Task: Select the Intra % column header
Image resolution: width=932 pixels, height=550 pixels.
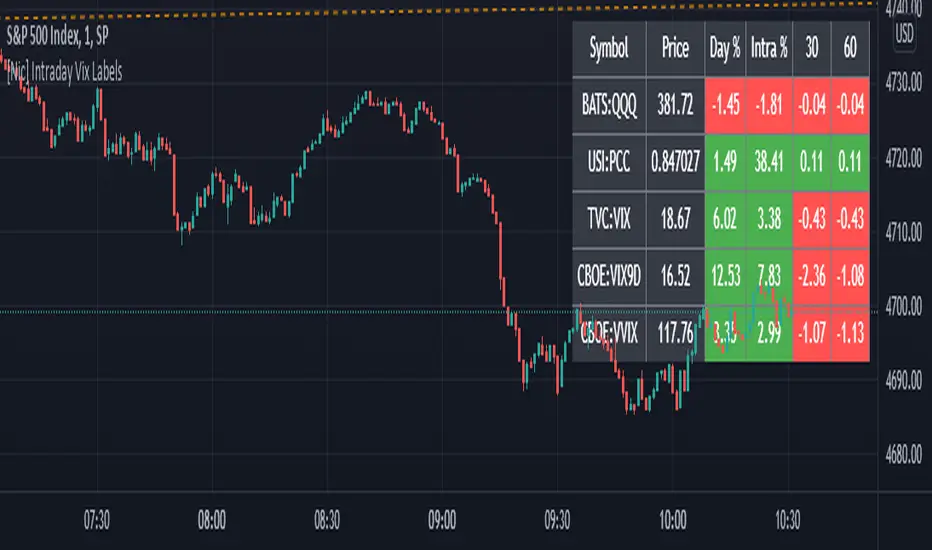Action: pyautogui.click(x=770, y=47)
